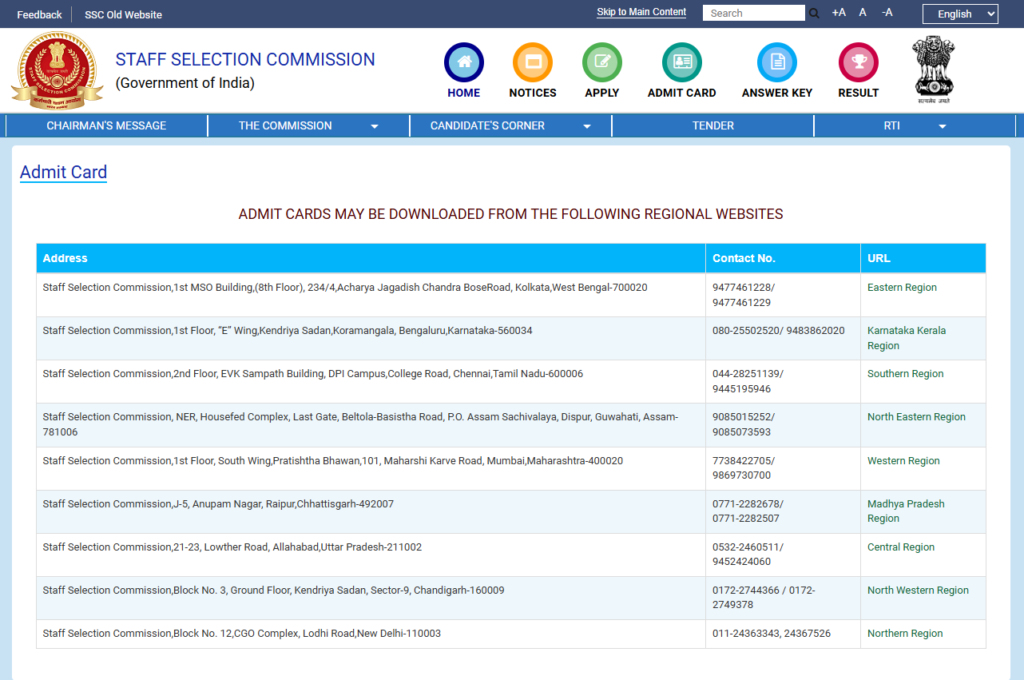
Task: Click contact number 7738422705/ 9869730700
Action: point(743,468)
